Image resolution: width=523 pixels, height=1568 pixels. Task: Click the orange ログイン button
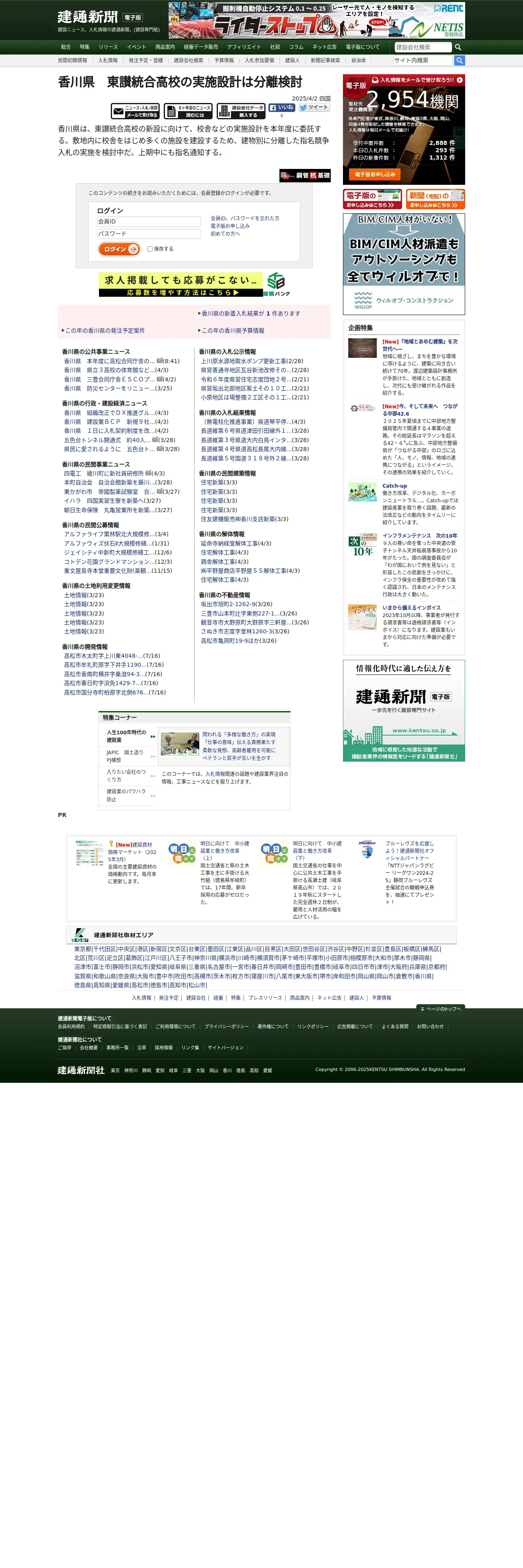coord(119,249)
